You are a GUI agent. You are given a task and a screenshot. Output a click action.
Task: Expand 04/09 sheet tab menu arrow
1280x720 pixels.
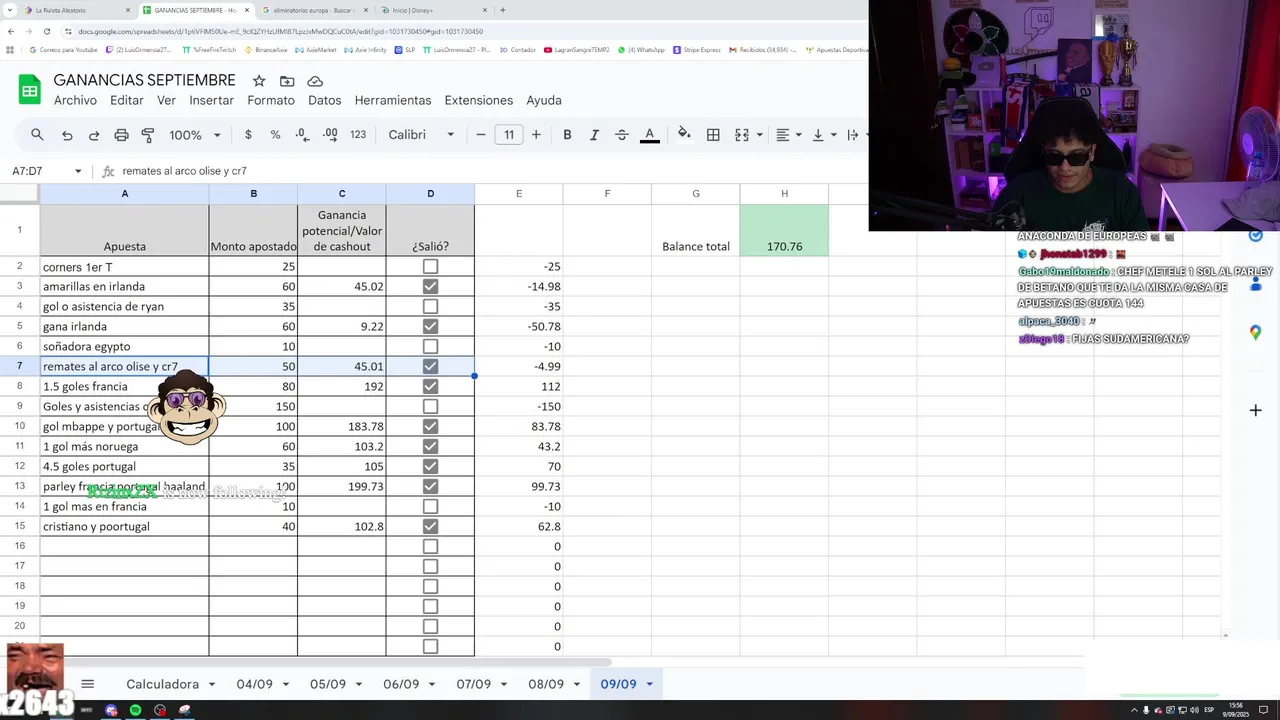coord(286,684)
